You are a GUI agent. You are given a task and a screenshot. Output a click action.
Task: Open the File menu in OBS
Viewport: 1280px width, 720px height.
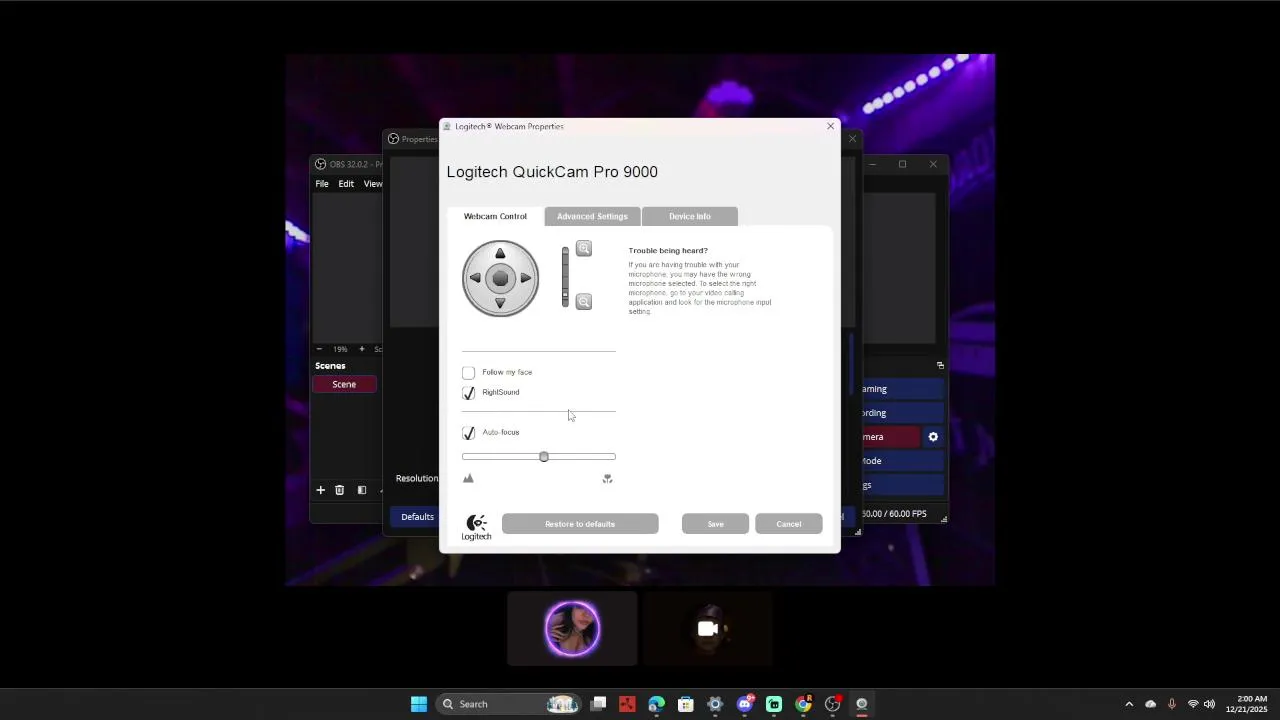[x=322, y=184]
